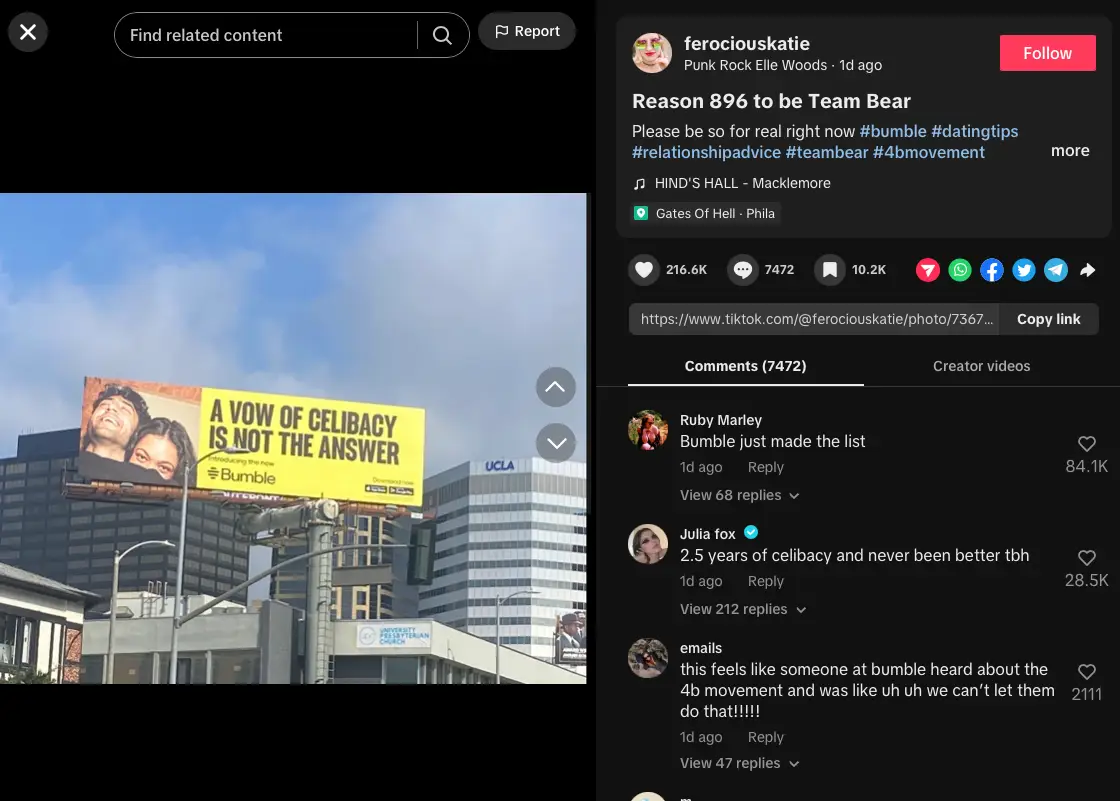
Task: Share the video on Twitter
Action: [x=1024, y=269]
